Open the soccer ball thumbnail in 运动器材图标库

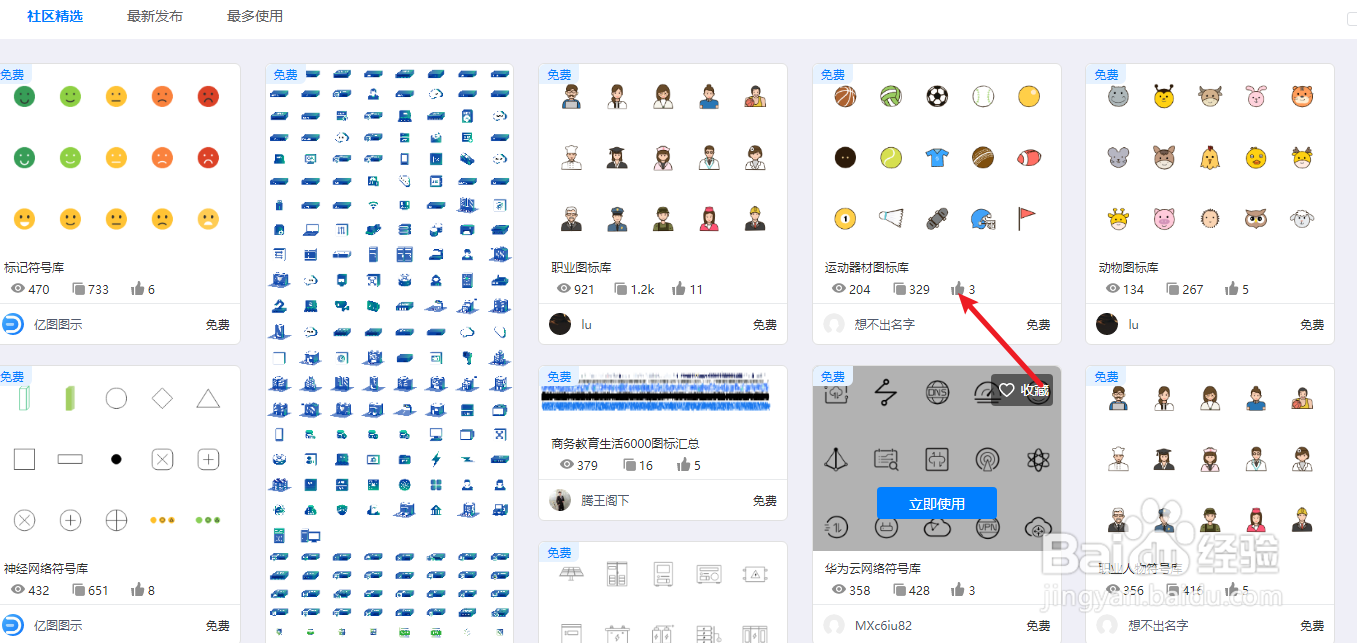pos(936,96)
